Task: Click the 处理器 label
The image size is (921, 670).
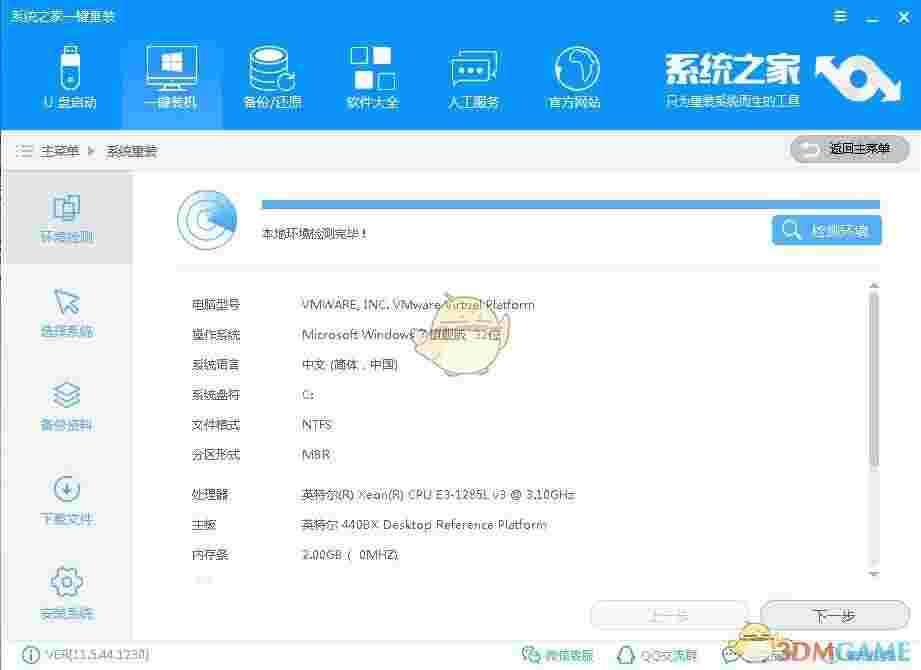Action: pos(210,494)
